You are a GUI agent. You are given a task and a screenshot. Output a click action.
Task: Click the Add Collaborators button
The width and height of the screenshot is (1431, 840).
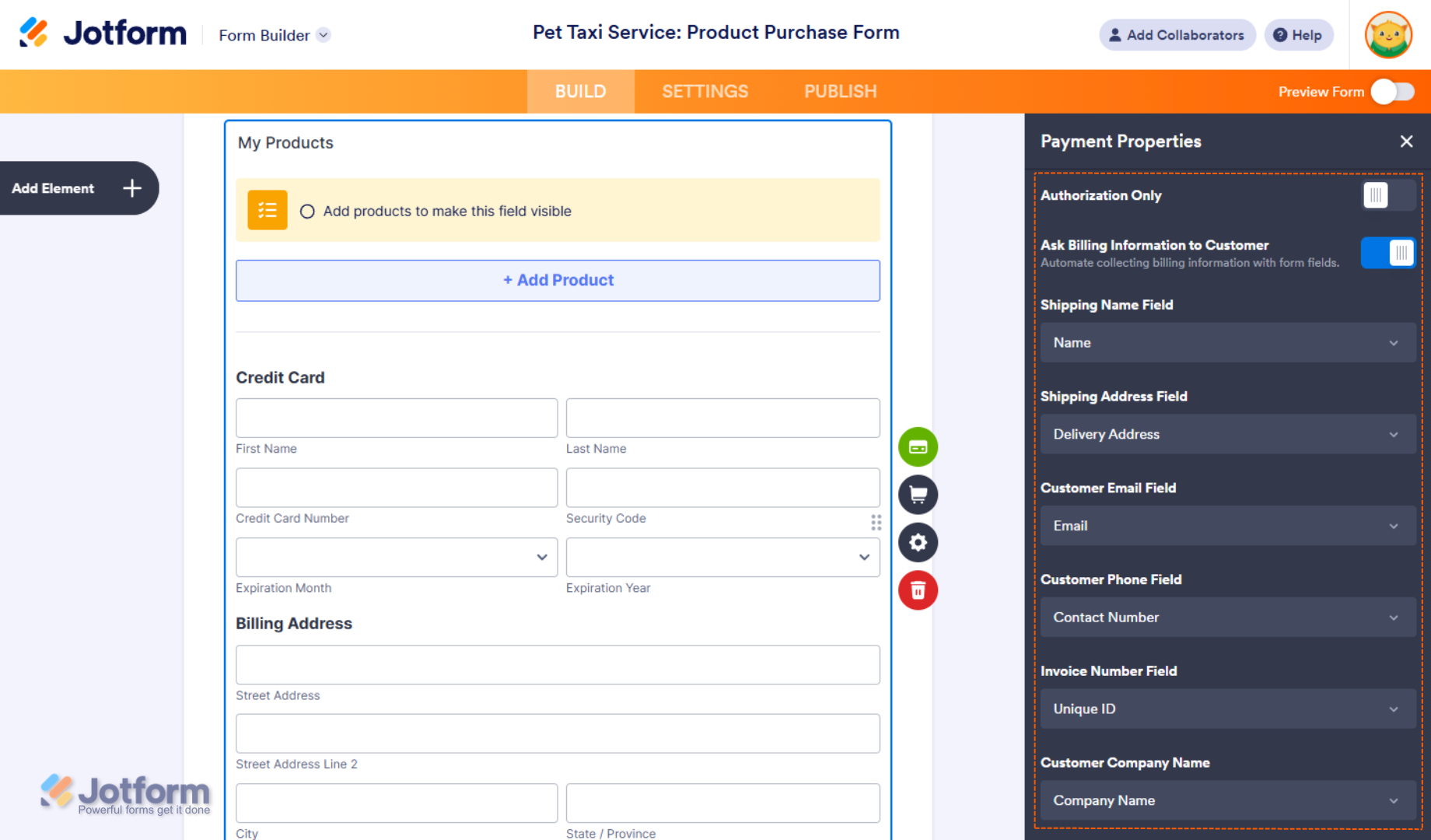click(x=1177, y=35)
